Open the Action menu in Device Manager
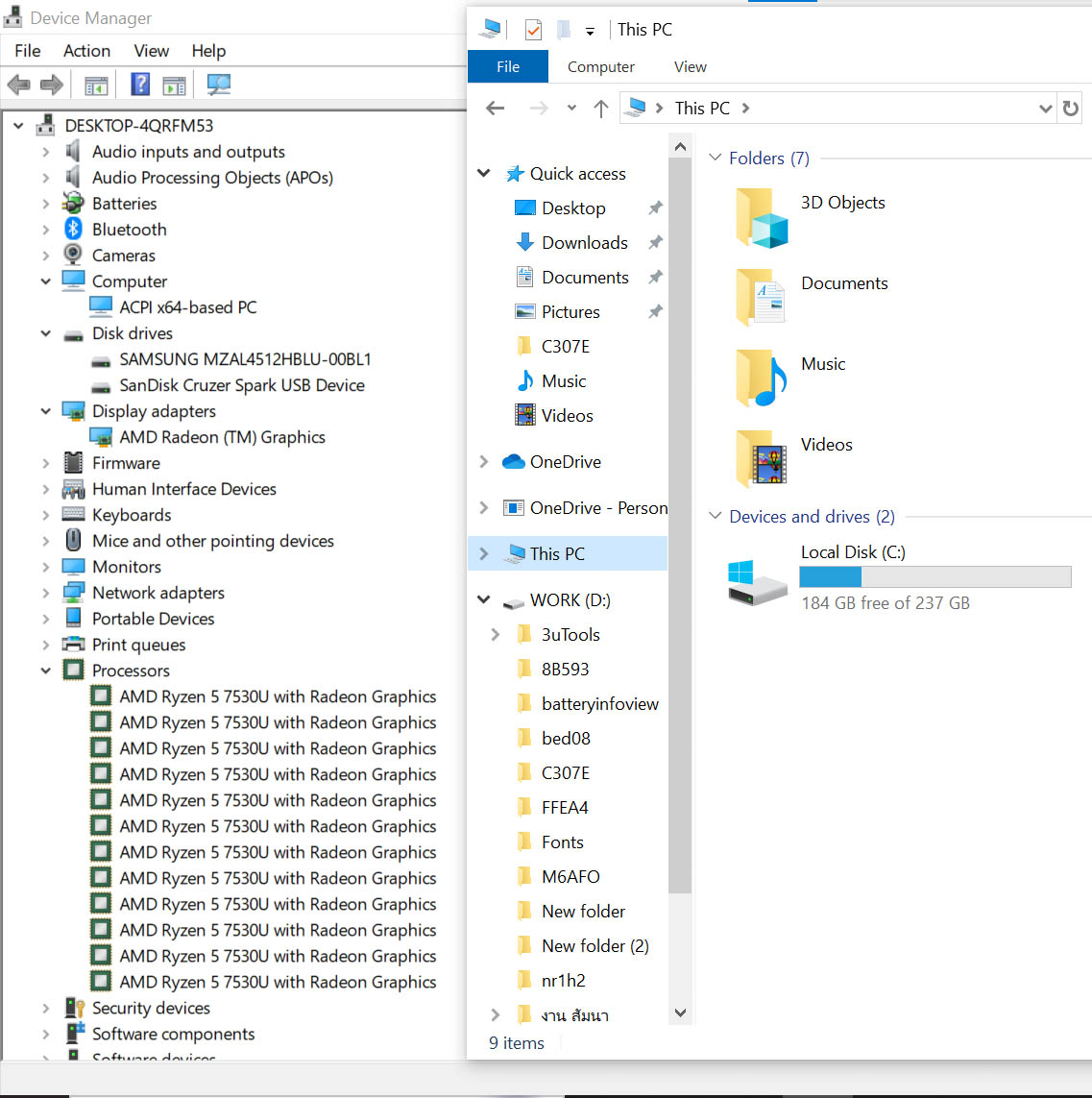The width and height of the screenshot is (1092, 1098). 86,51
